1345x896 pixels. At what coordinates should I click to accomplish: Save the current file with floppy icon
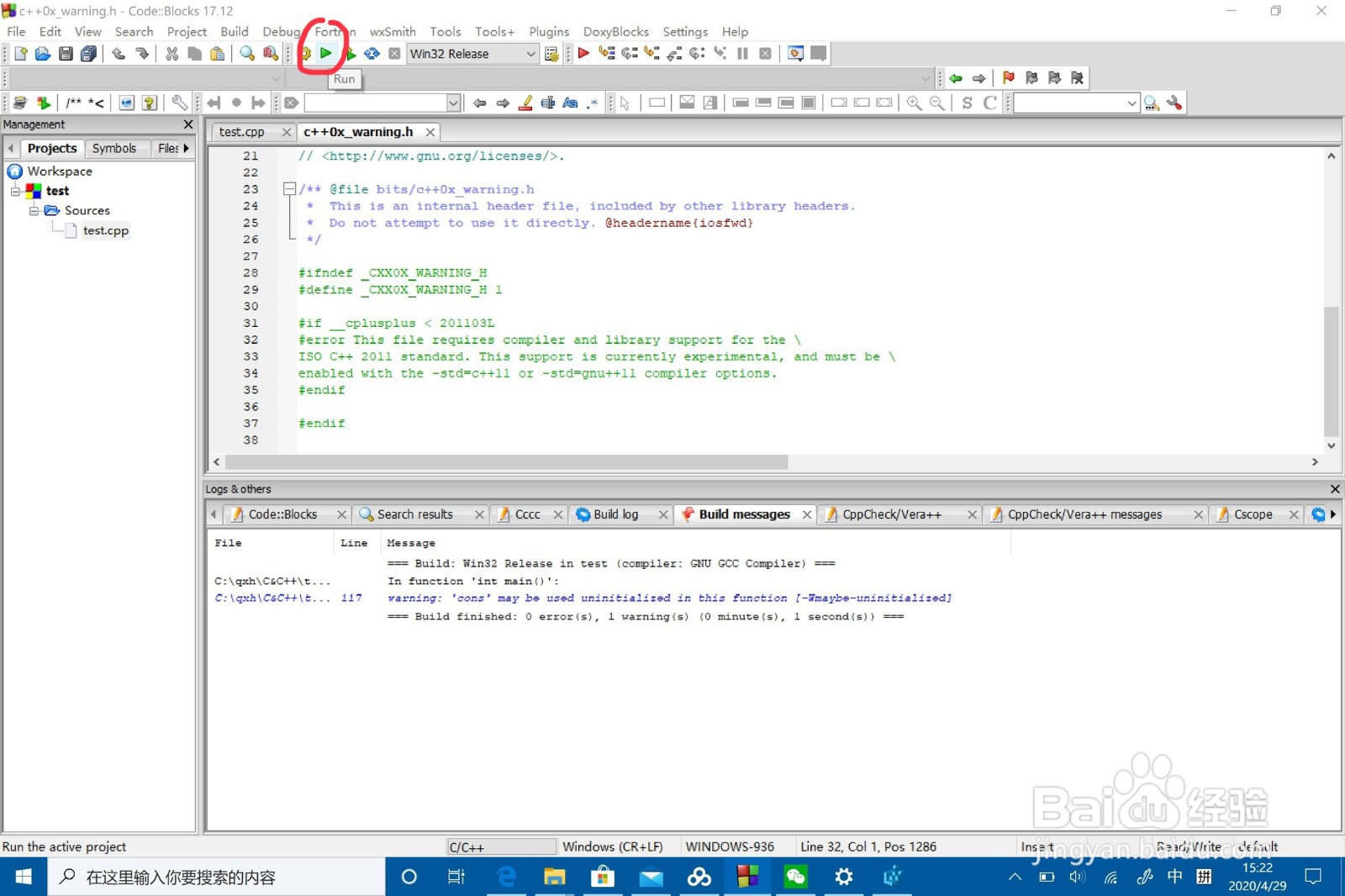[x=66, y=54]
